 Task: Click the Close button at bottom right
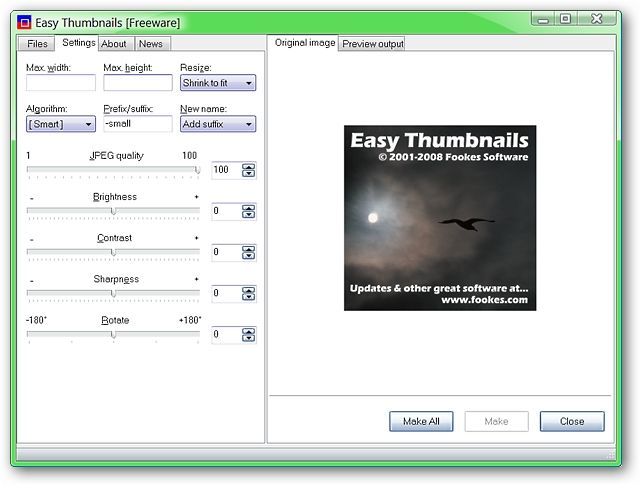coord(572,421)
